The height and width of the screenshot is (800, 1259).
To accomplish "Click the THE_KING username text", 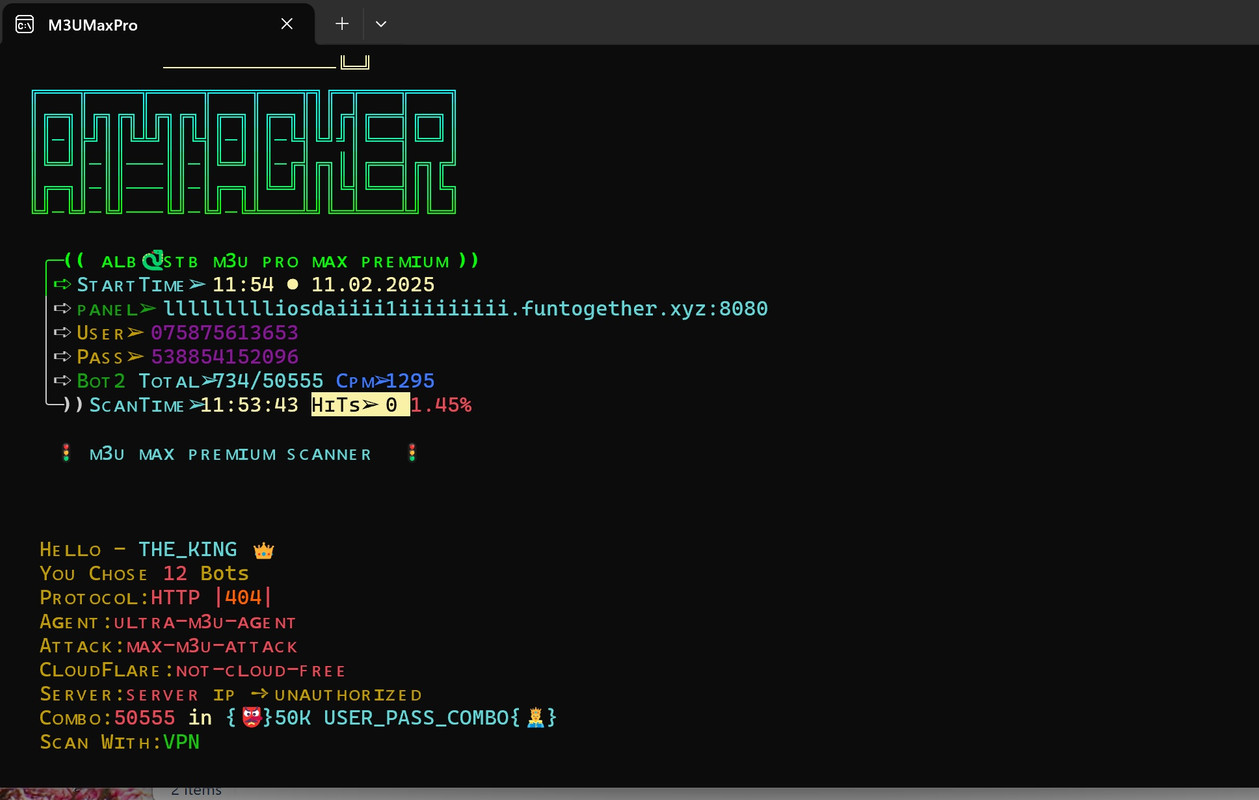I will click(188, 549).
